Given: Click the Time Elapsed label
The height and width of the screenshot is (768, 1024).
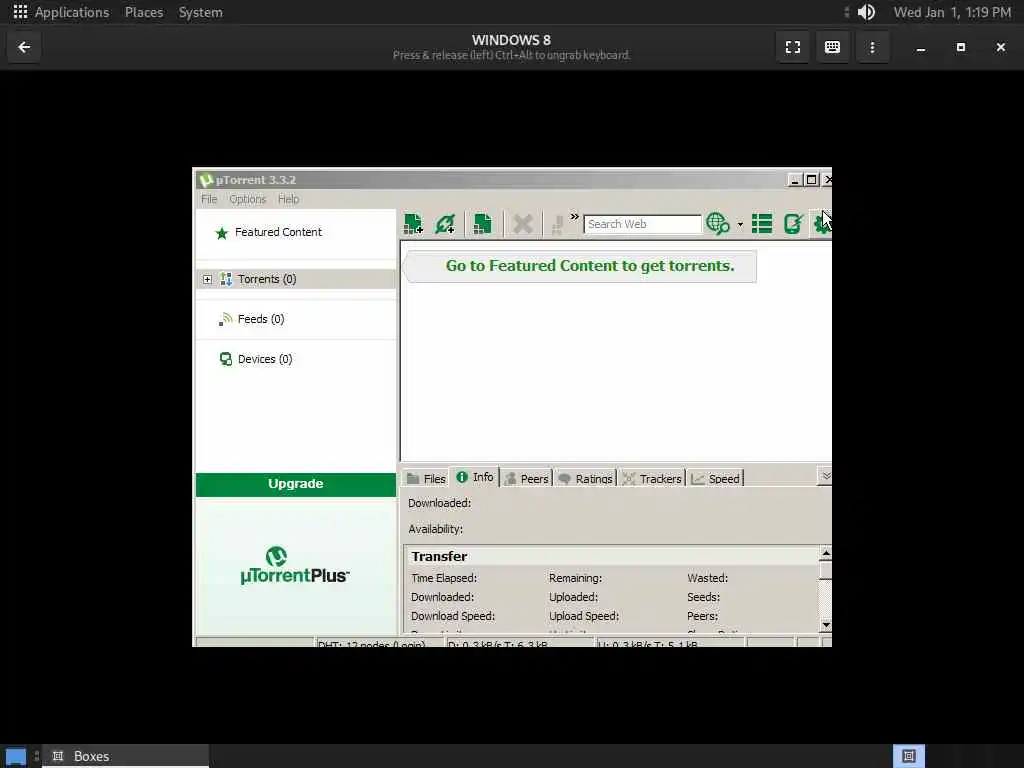Looking at the screenshot, I should (444, 578).
